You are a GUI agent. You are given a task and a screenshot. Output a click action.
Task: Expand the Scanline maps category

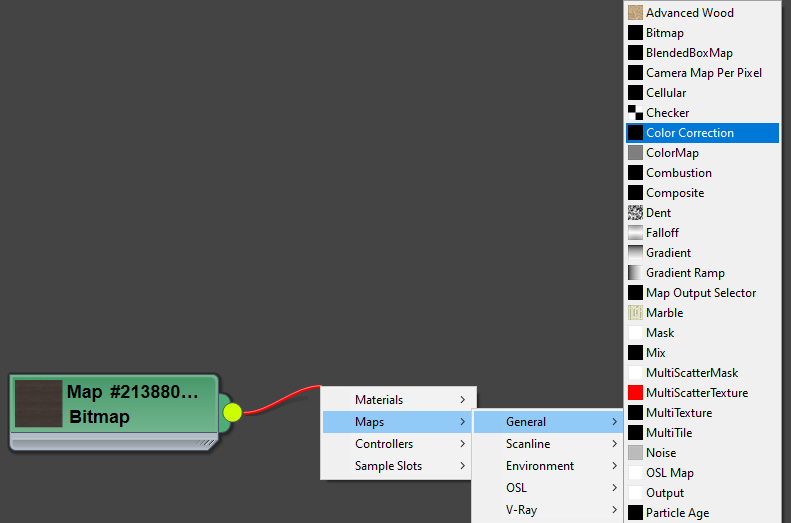click(548, 444)
